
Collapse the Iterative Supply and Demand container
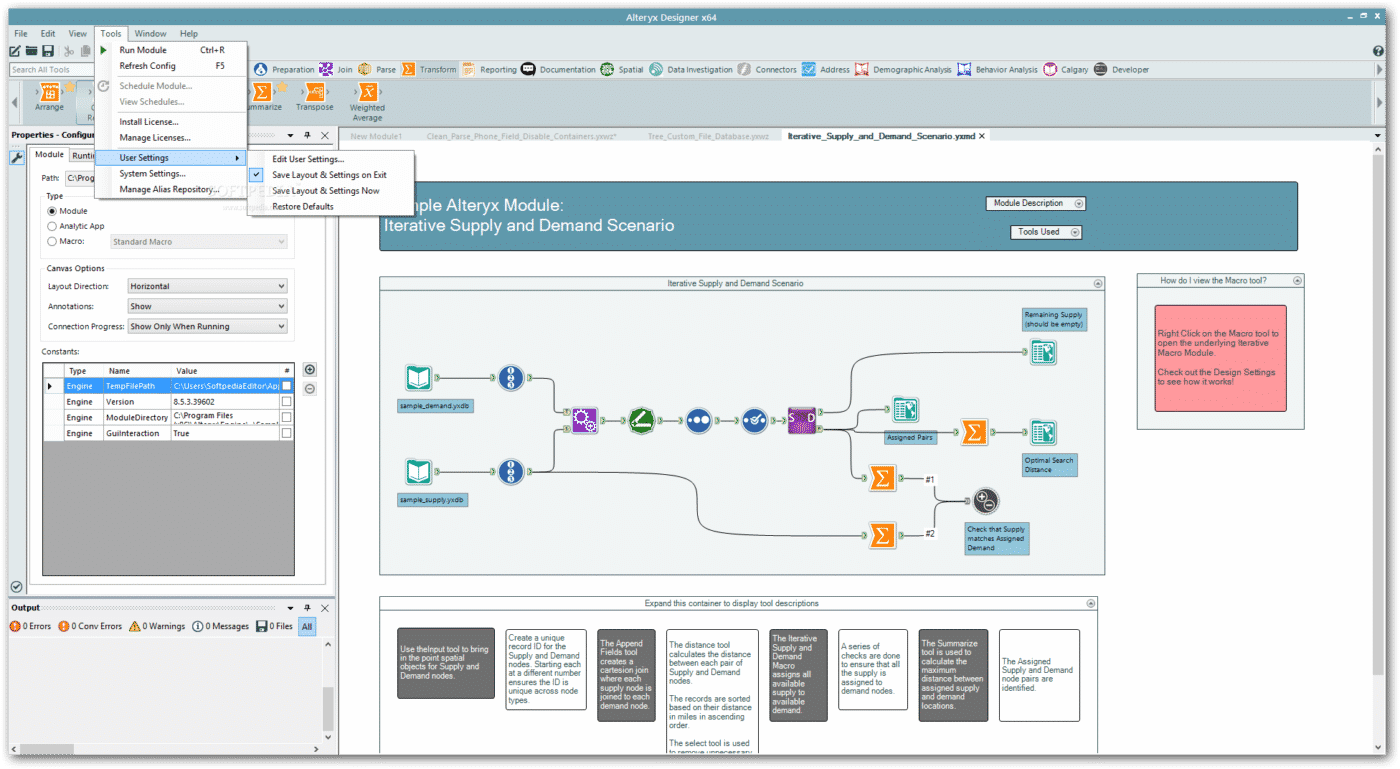coord(1098,283)
